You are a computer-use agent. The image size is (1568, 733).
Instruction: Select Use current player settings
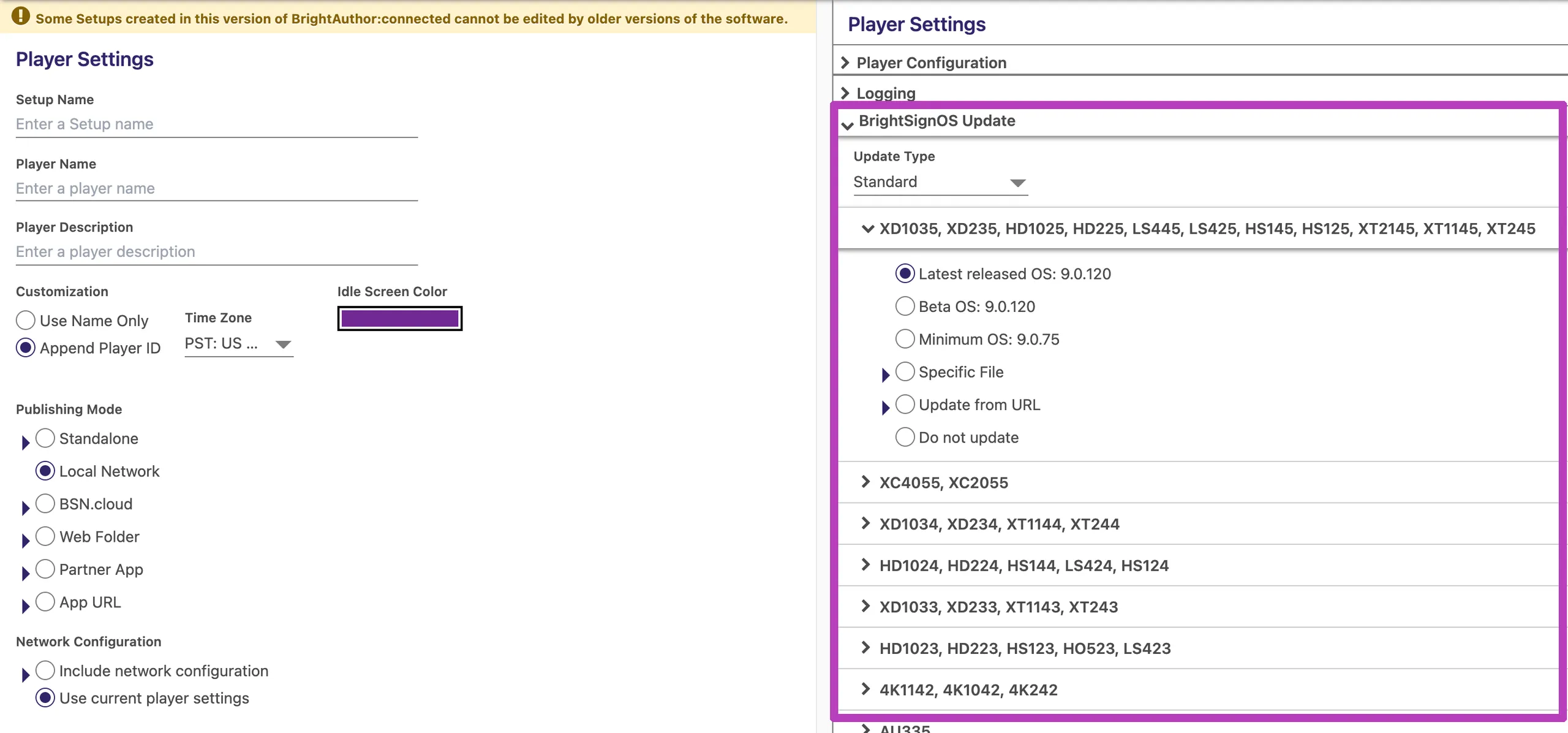(45, 698)
